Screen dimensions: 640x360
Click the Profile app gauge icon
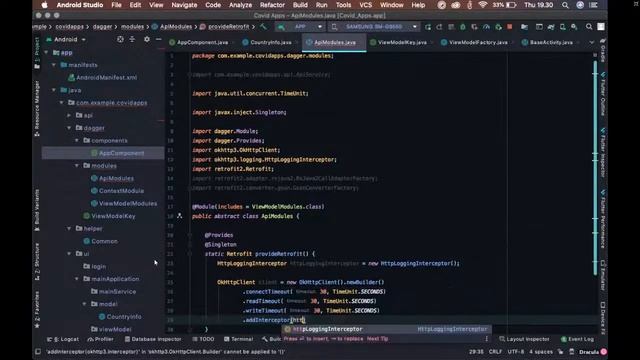click(x=486, y=27)
